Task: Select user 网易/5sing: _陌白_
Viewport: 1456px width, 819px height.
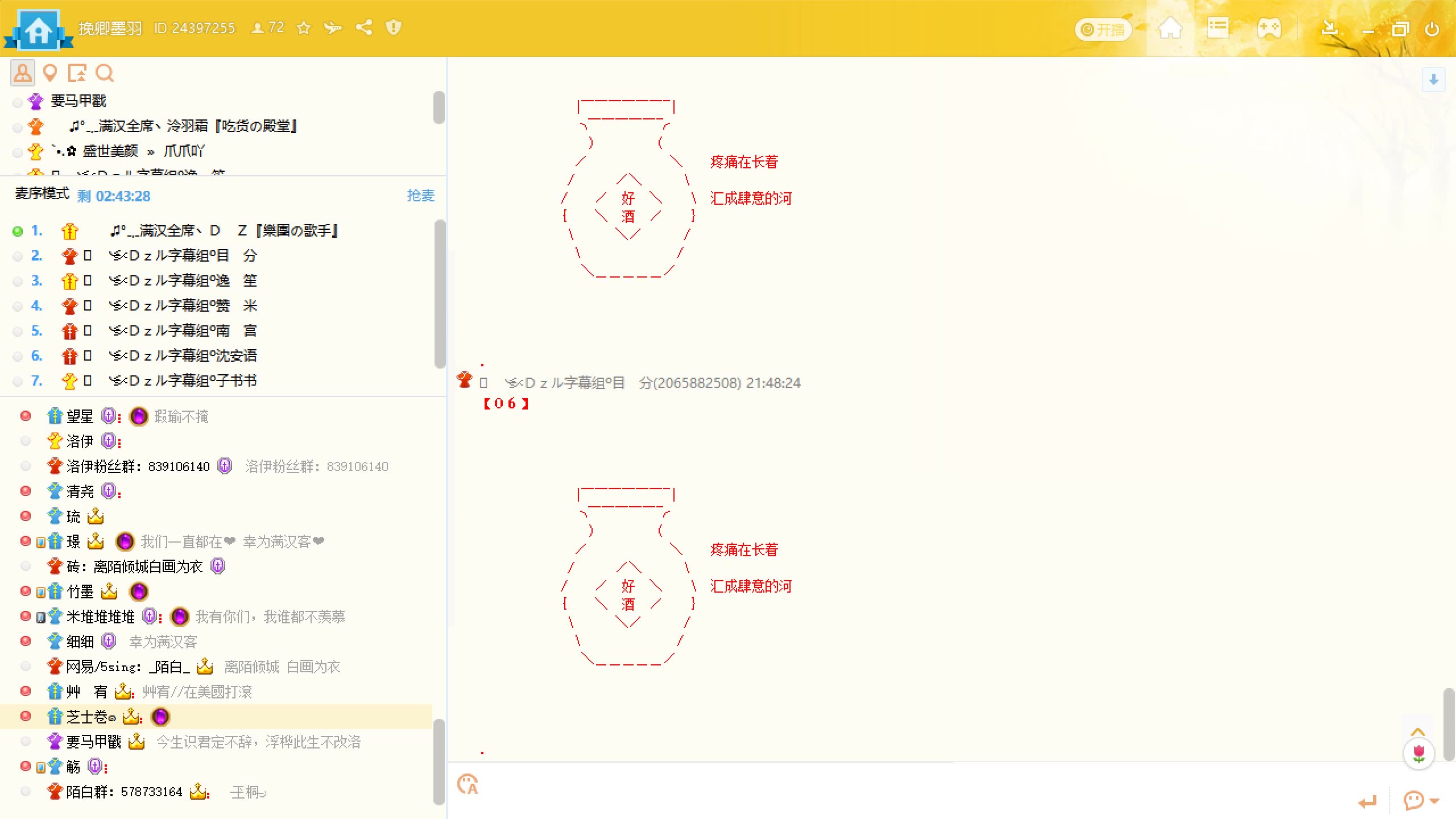Action: pyautogui.click(x=216, y=667)
